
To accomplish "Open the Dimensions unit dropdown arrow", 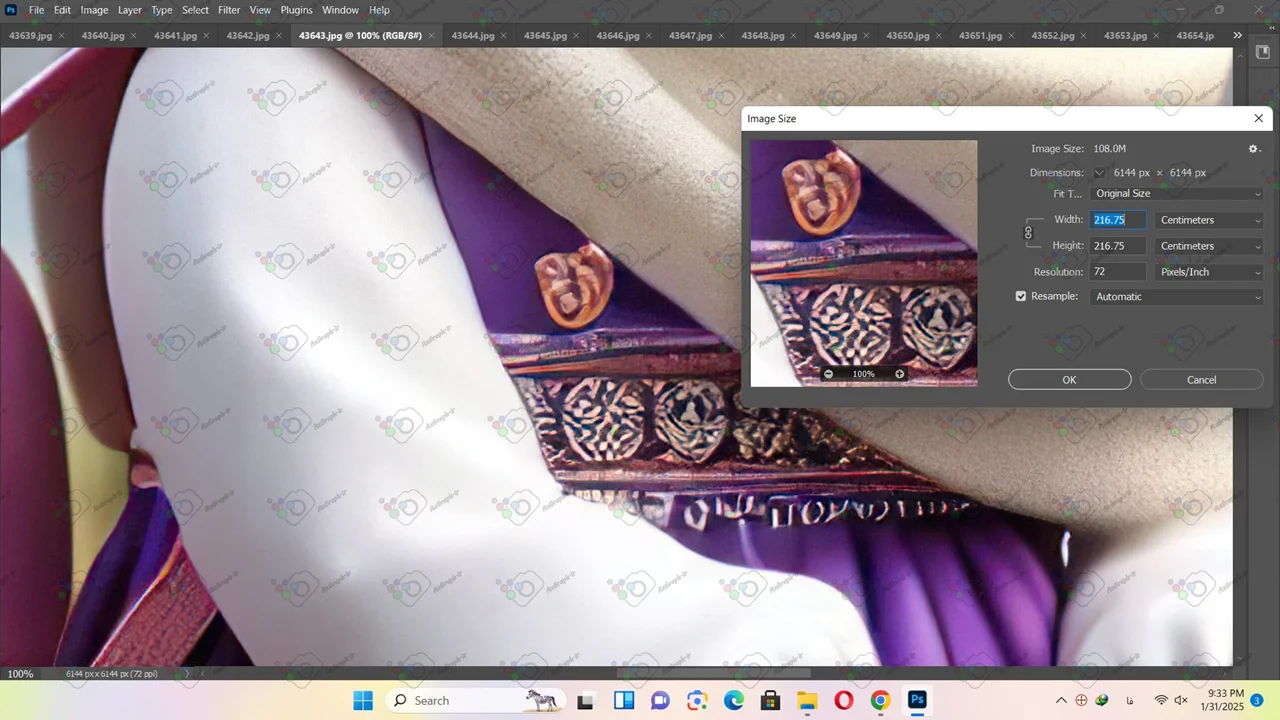I will coord(1099,173).
